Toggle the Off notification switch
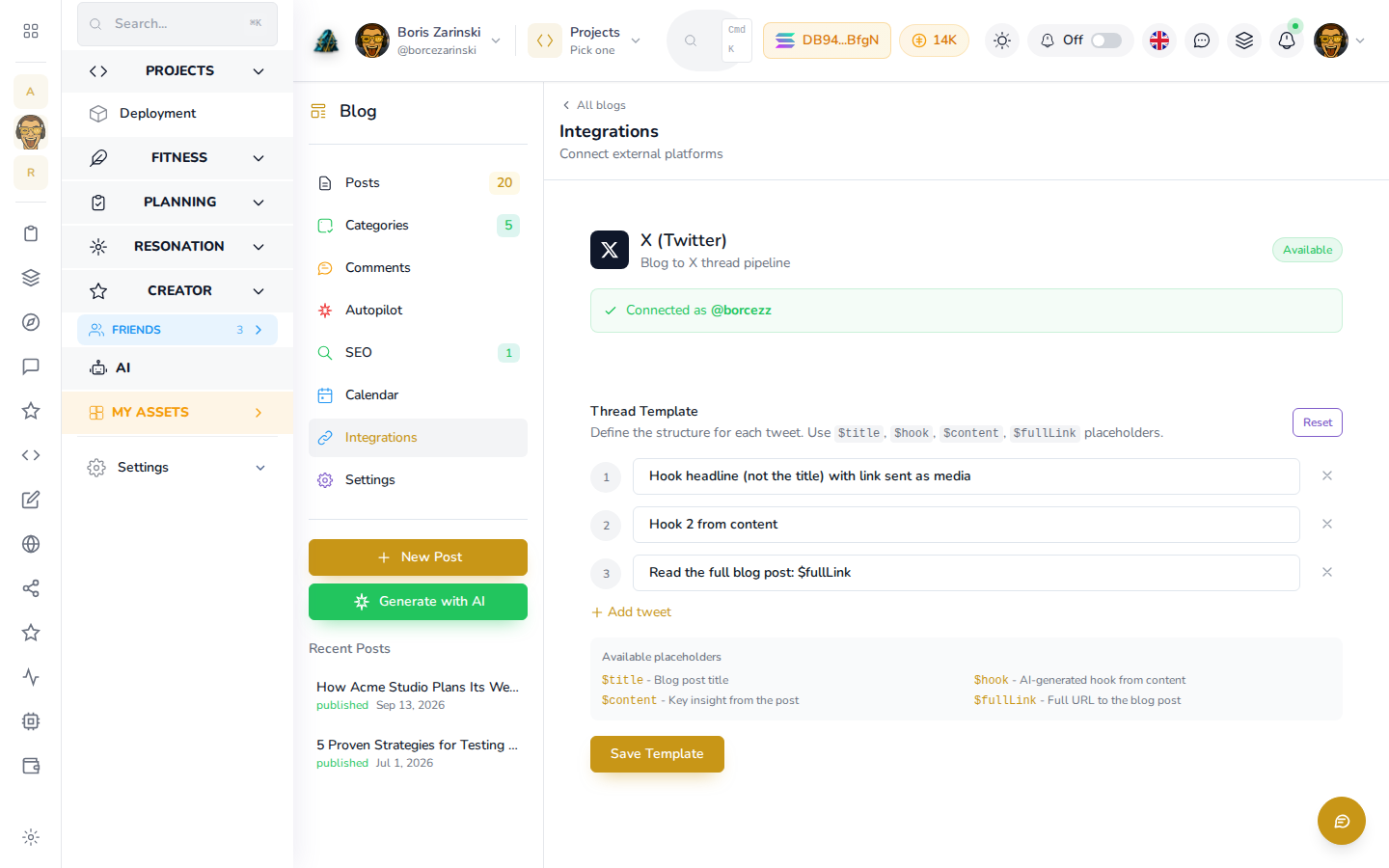Screen dimensions: 1389x868 click(x=1106, y=41)
